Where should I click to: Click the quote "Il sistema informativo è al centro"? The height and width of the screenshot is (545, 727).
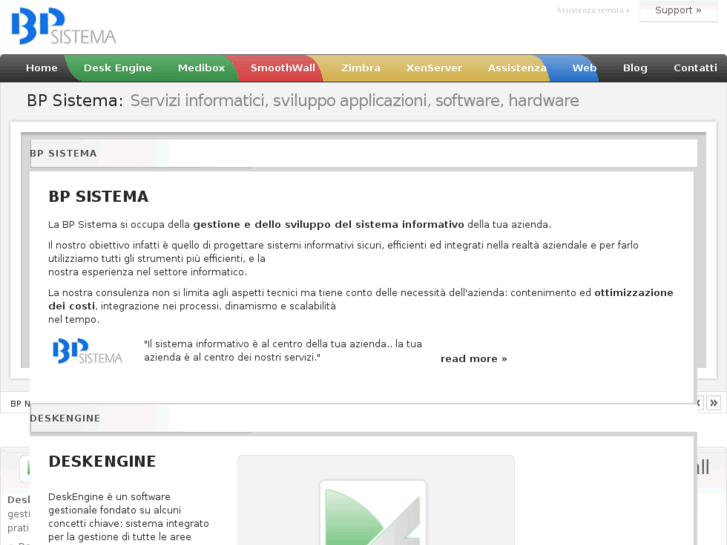(283, 351)
